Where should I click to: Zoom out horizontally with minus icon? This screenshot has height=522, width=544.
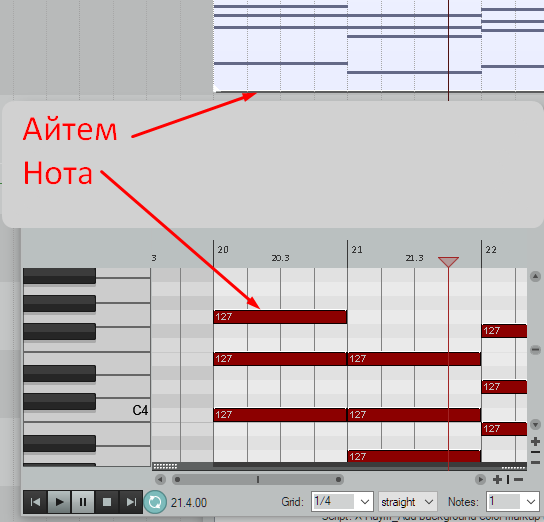click(x=519, y=479)
